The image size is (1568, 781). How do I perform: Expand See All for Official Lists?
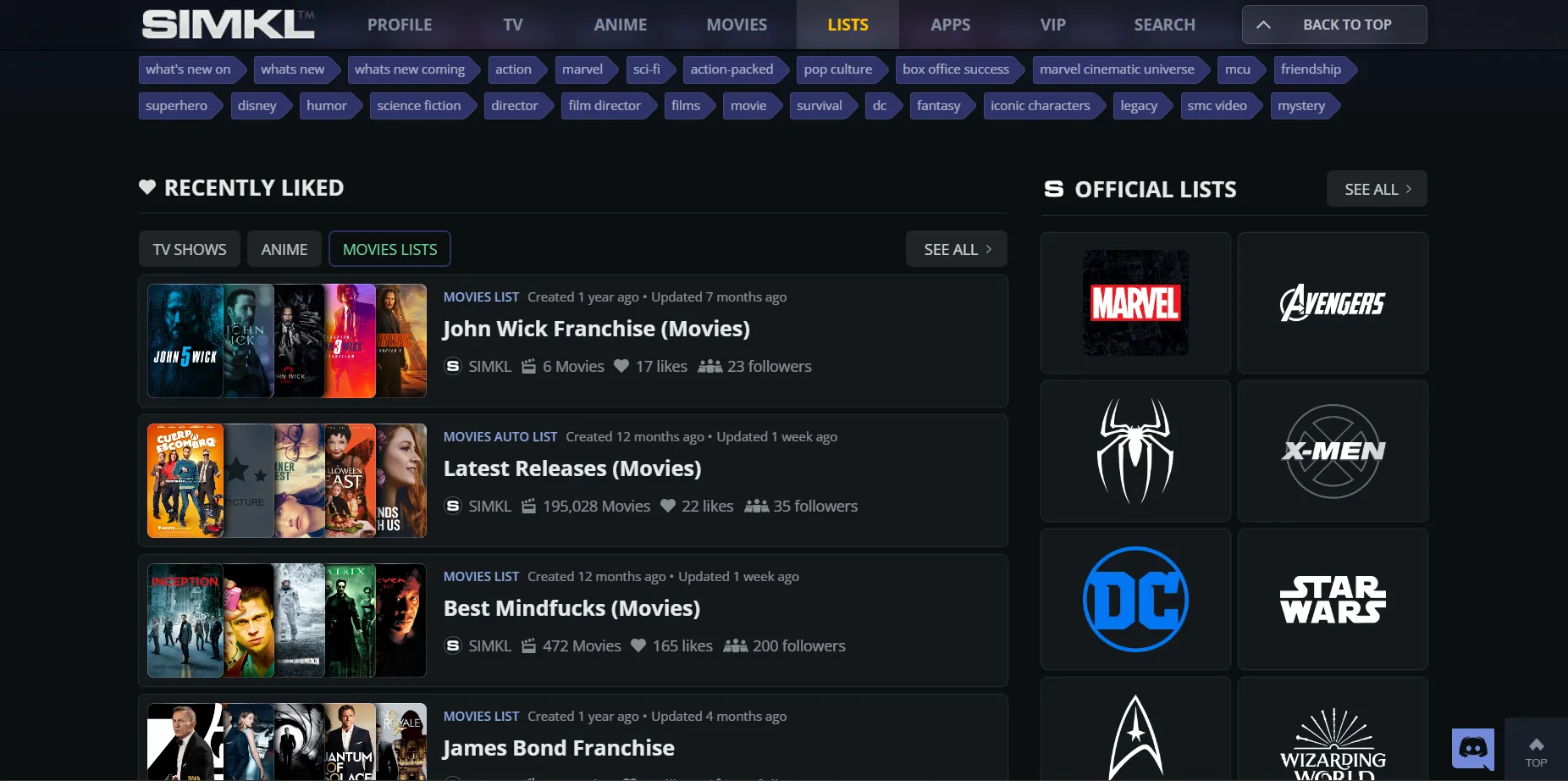coord(1376,189)
